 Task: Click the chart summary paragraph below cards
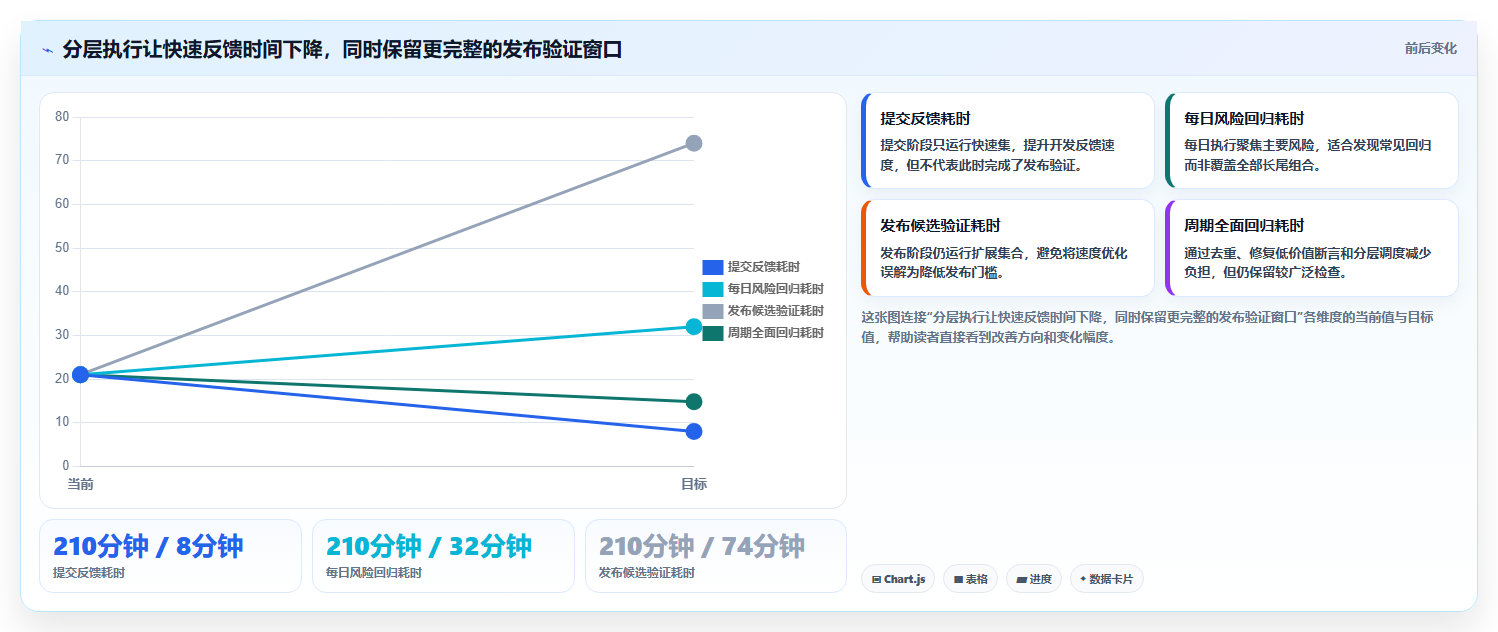1150,327
